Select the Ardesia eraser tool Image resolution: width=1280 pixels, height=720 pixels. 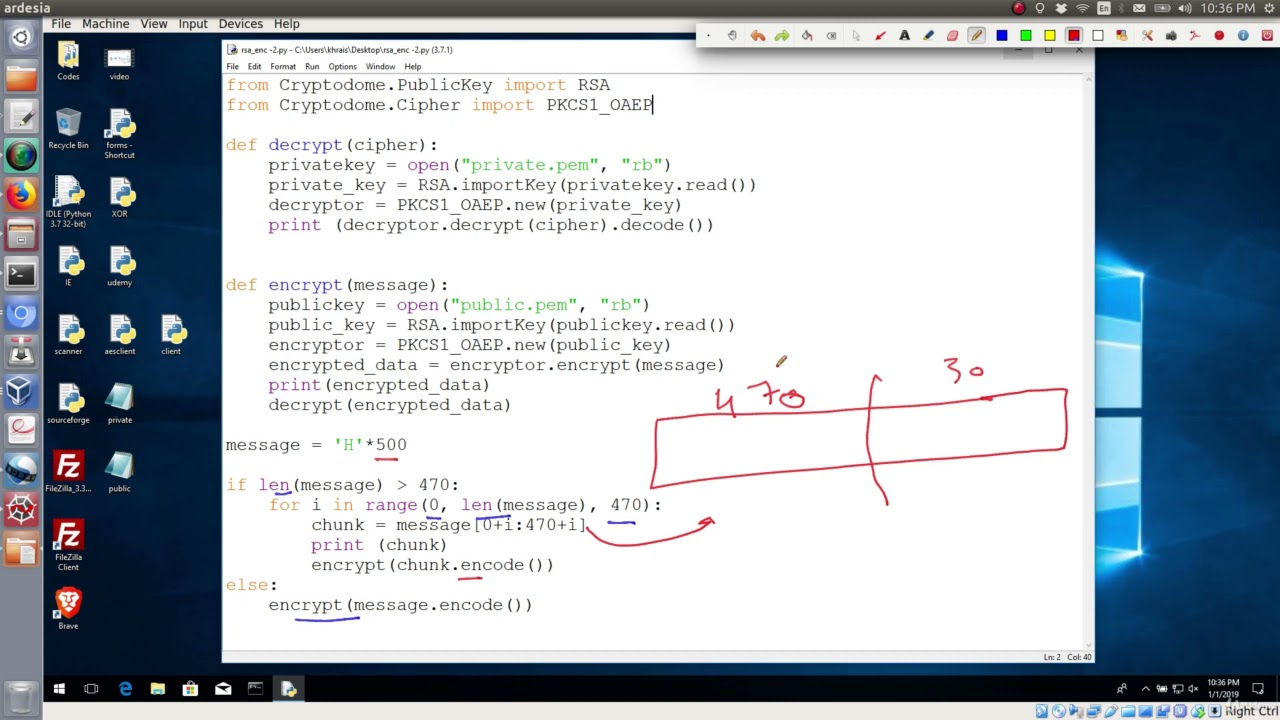pos(952,36)
